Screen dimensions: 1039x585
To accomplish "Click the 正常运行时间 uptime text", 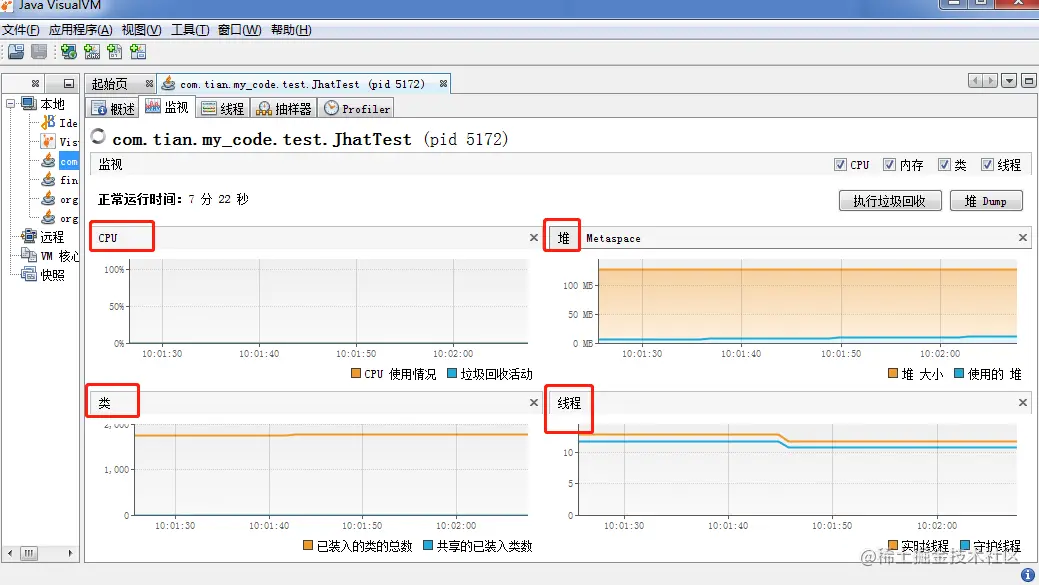I will 173,199.
